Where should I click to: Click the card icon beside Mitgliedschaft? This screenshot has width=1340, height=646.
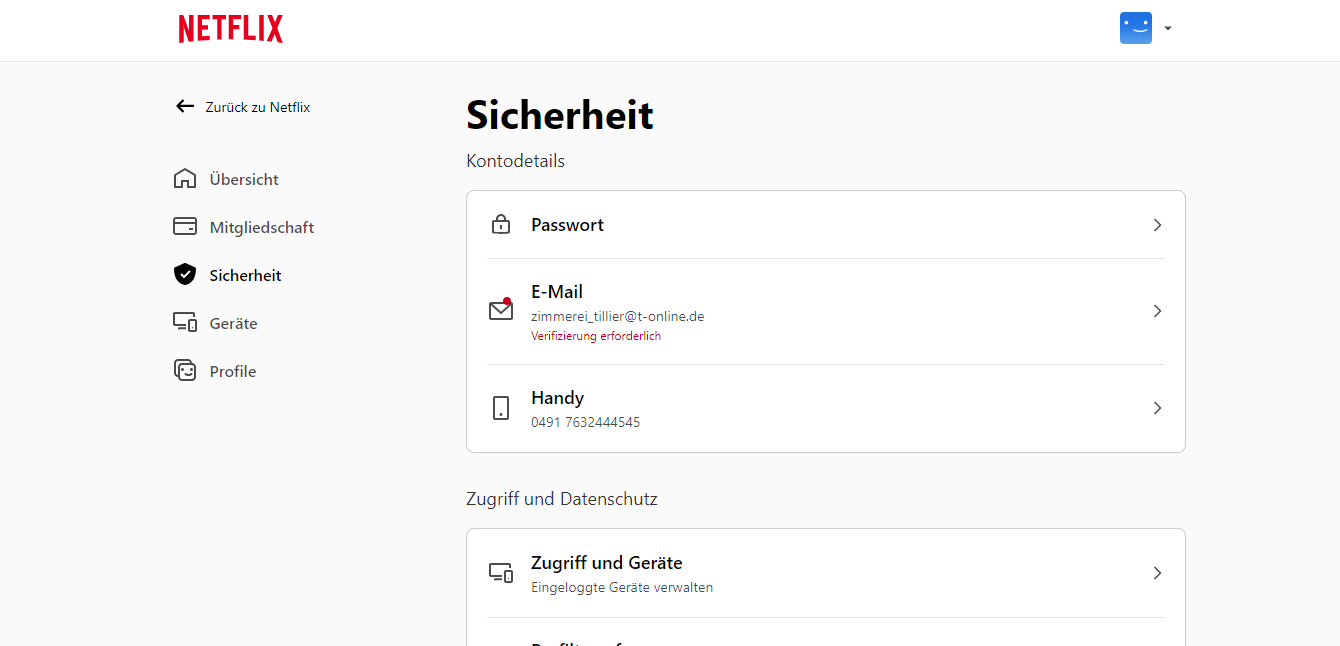pos(185,227)
